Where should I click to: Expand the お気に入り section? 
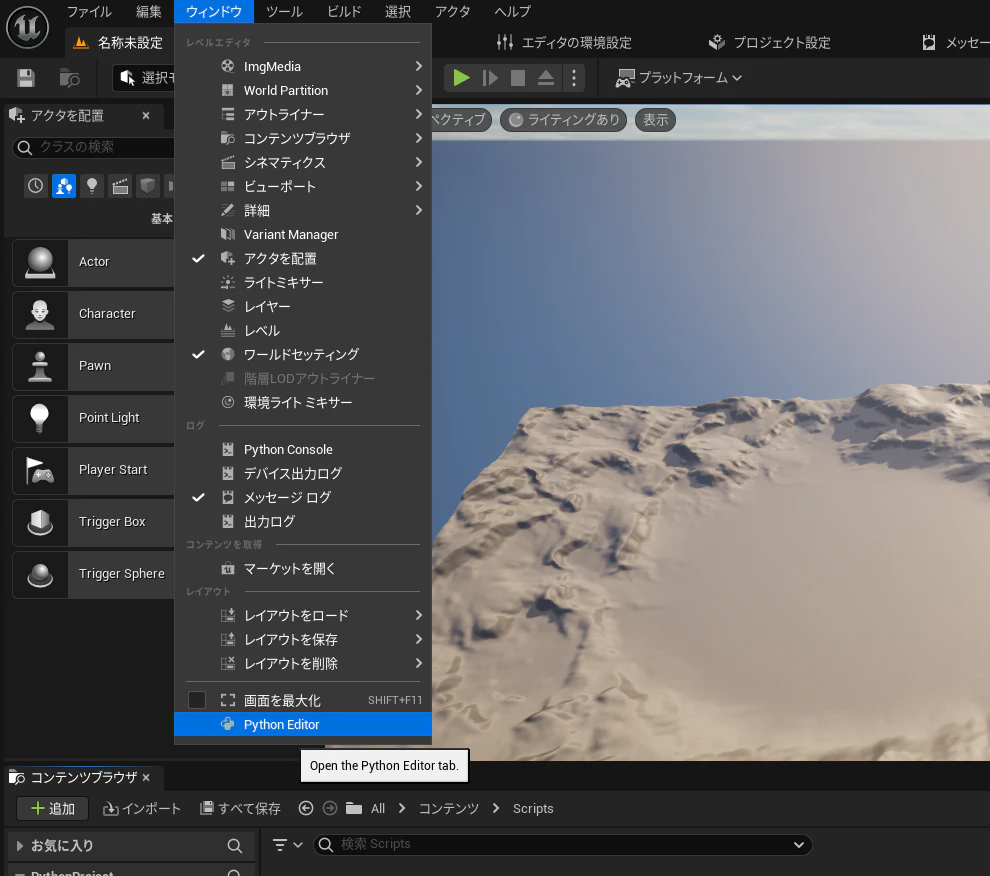point(20,846)
